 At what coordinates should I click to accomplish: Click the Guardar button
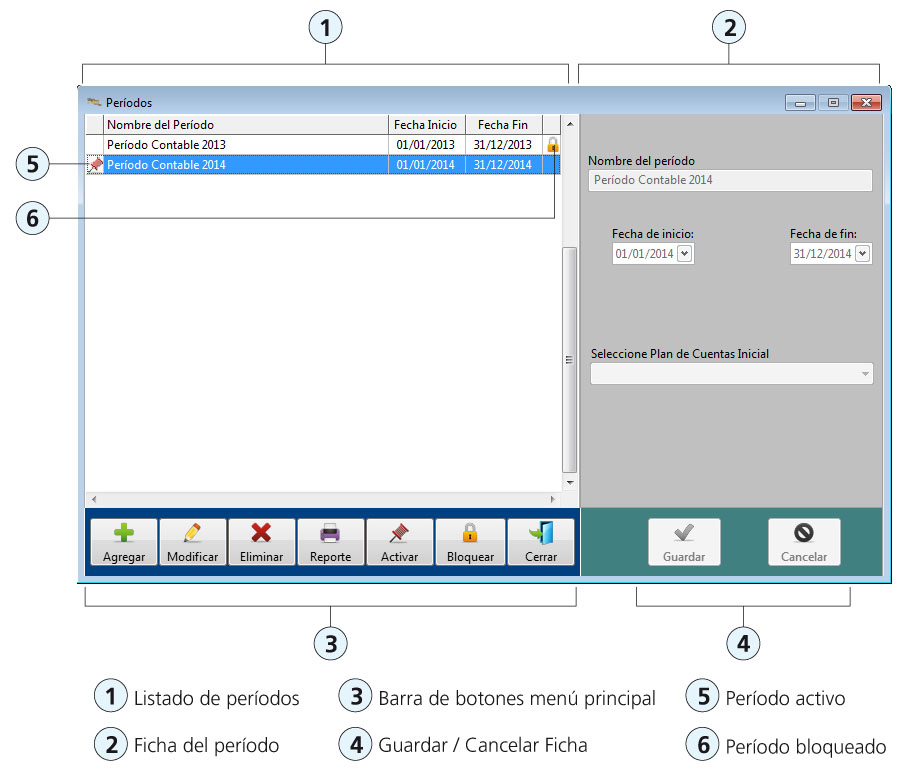click(x=684, y=541)
